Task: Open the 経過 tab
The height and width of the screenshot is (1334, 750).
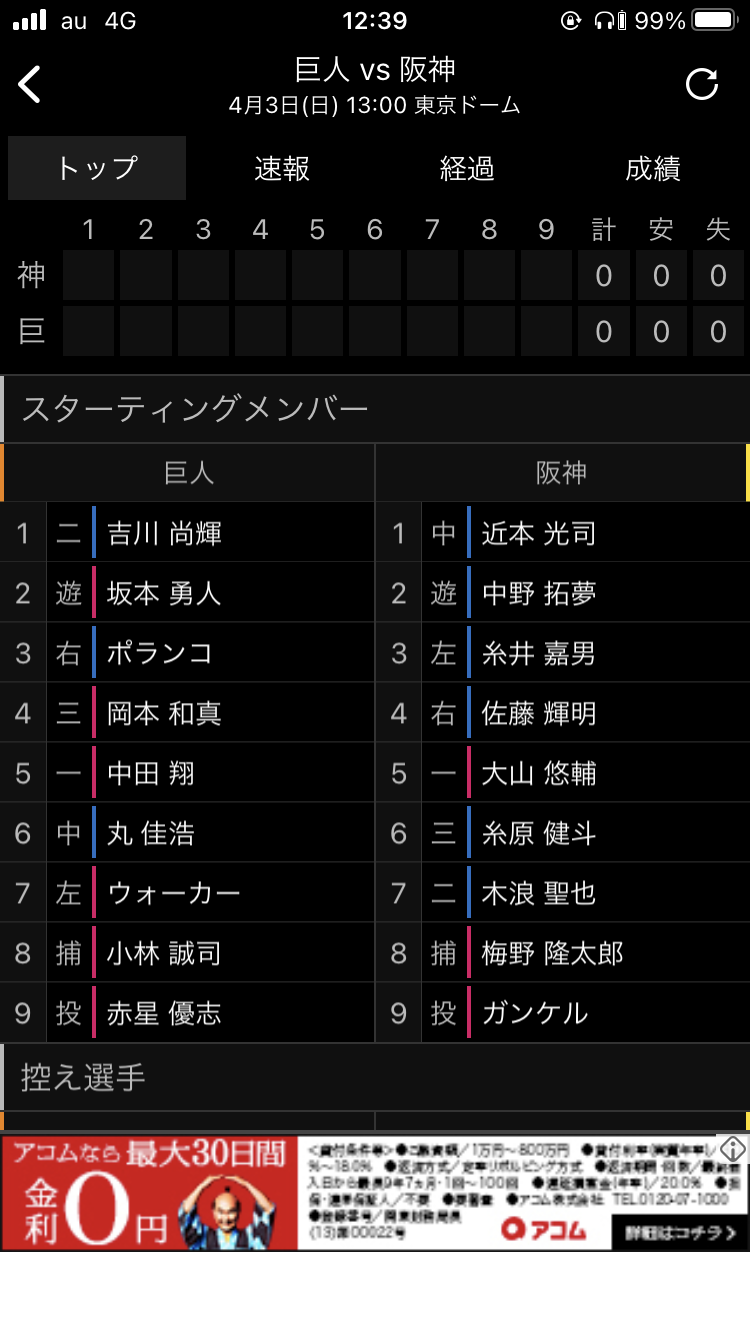Action: (x=467, y=169)
